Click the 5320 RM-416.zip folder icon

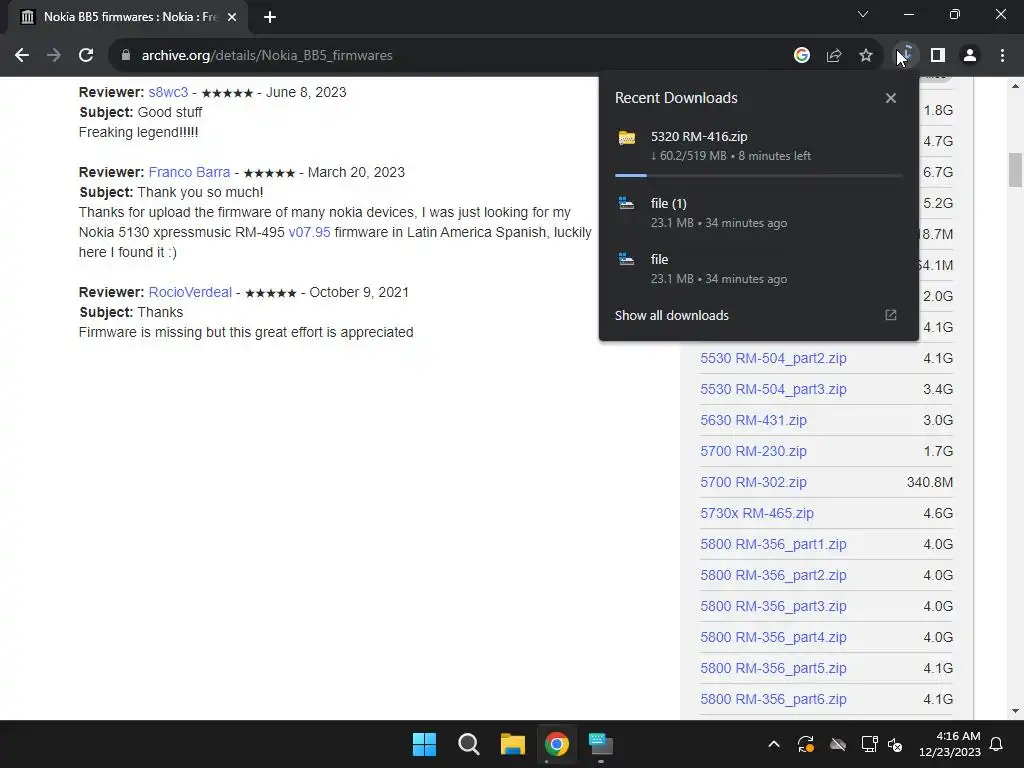[627, 138]
